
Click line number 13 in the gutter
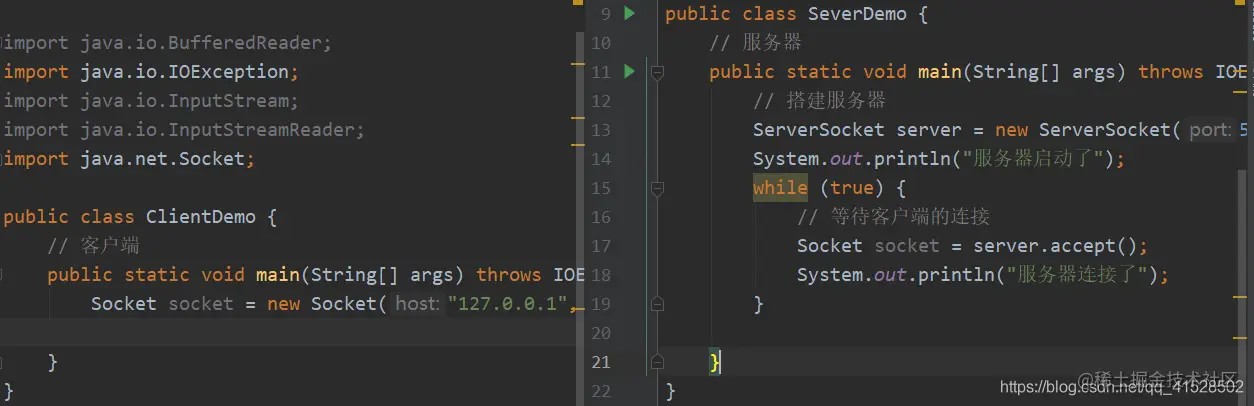(x=601, y=130)
